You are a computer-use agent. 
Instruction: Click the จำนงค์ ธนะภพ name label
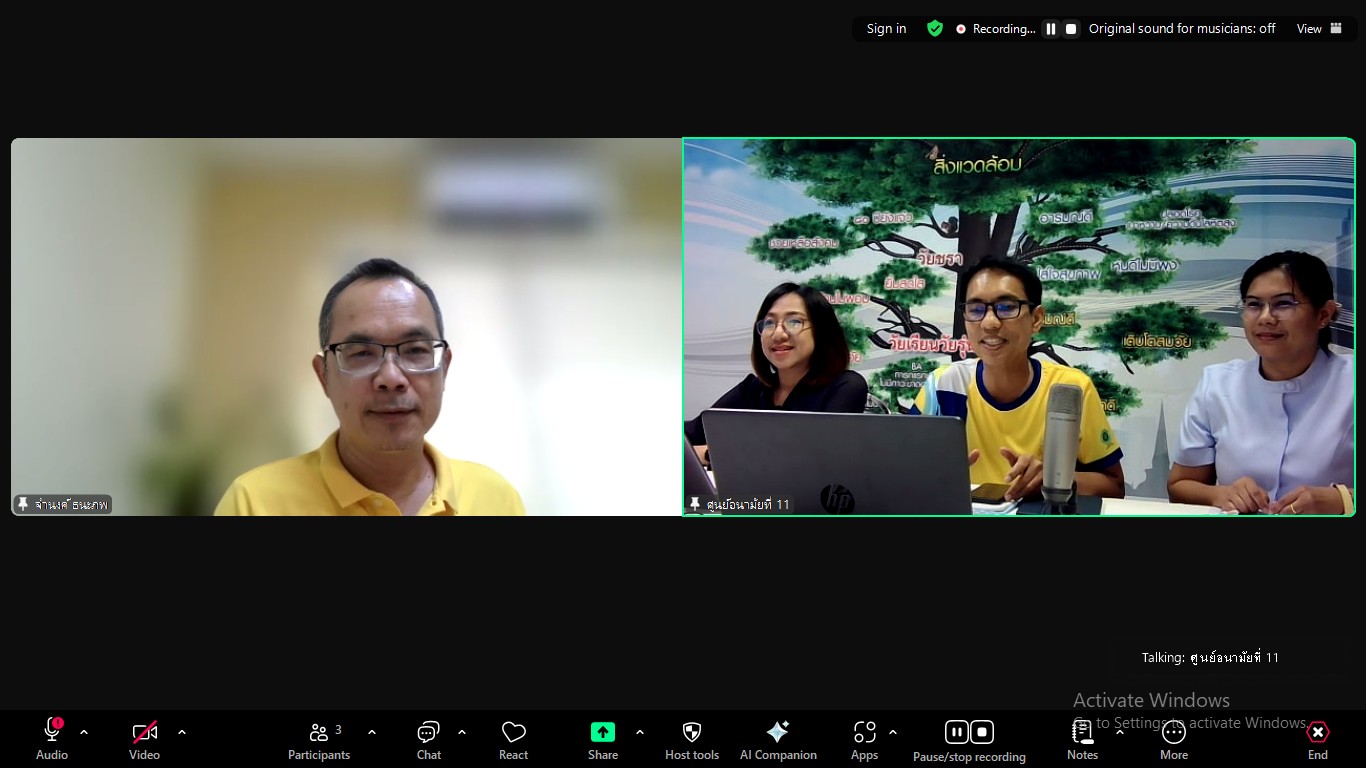tap(71, 504)
